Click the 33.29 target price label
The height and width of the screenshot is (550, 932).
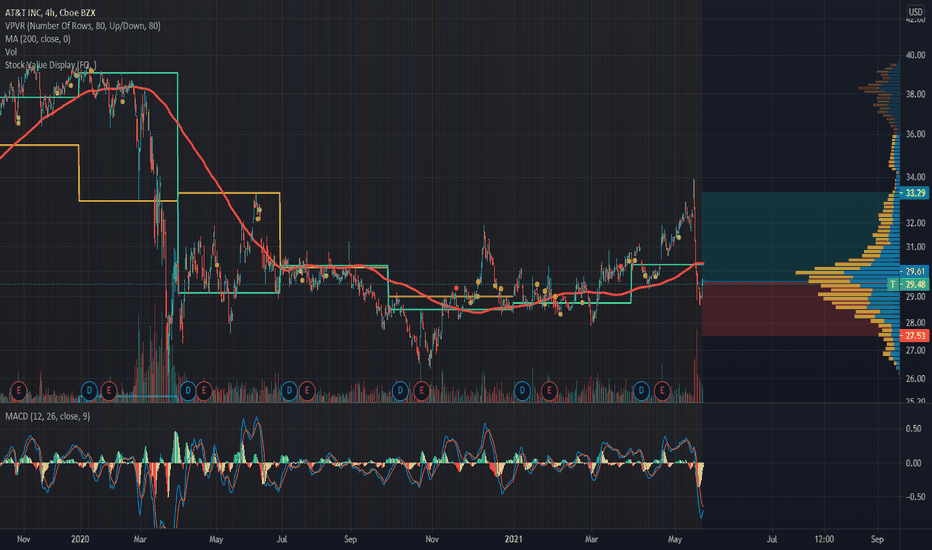tap(915, 193)
